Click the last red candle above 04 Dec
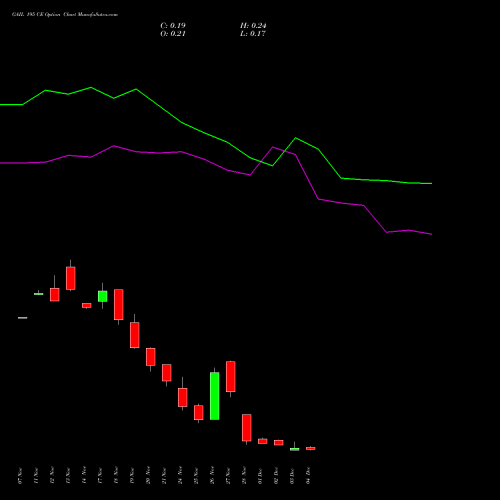500x500 pixels. coord(311,449)
